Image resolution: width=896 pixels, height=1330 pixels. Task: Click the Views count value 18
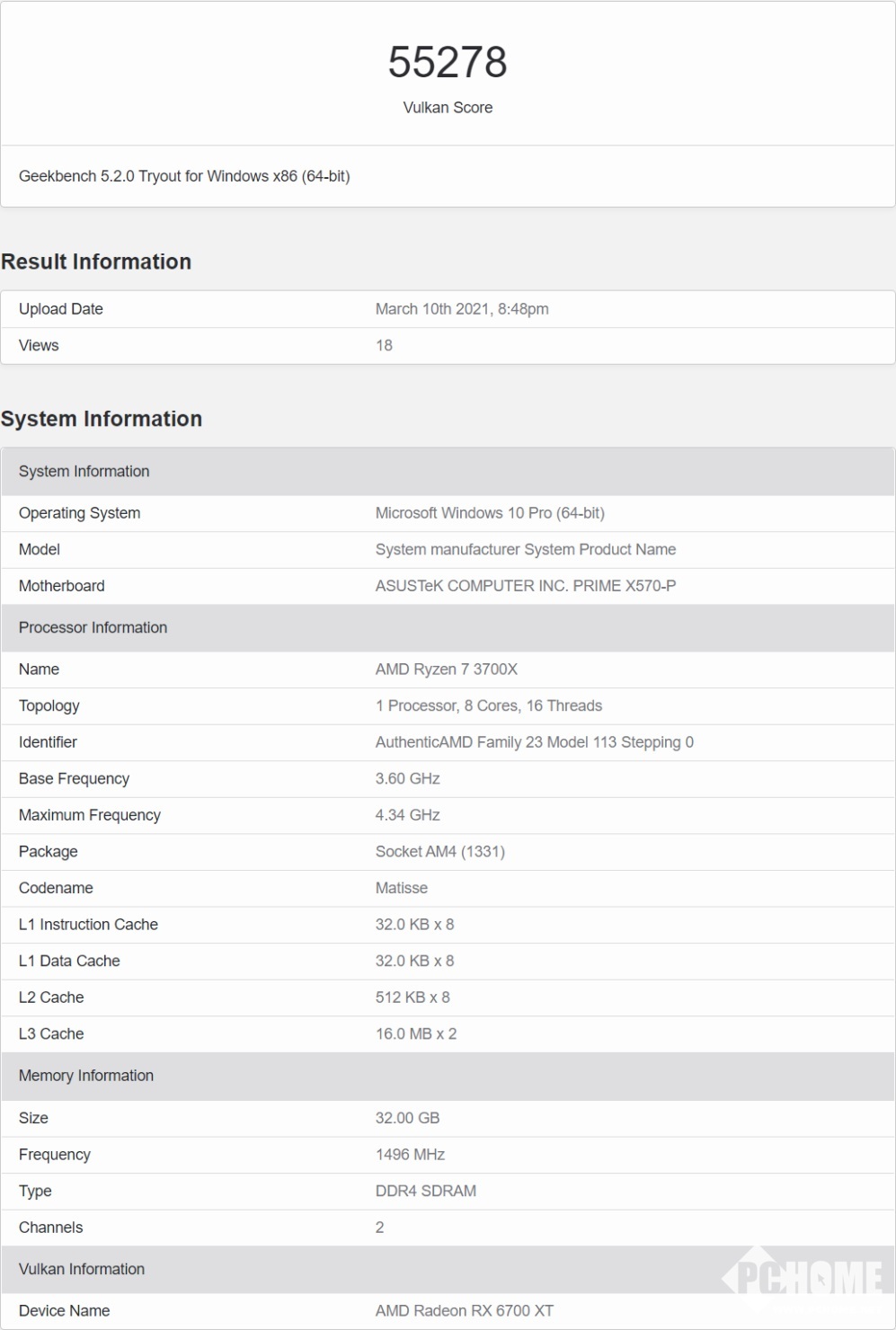384,345
